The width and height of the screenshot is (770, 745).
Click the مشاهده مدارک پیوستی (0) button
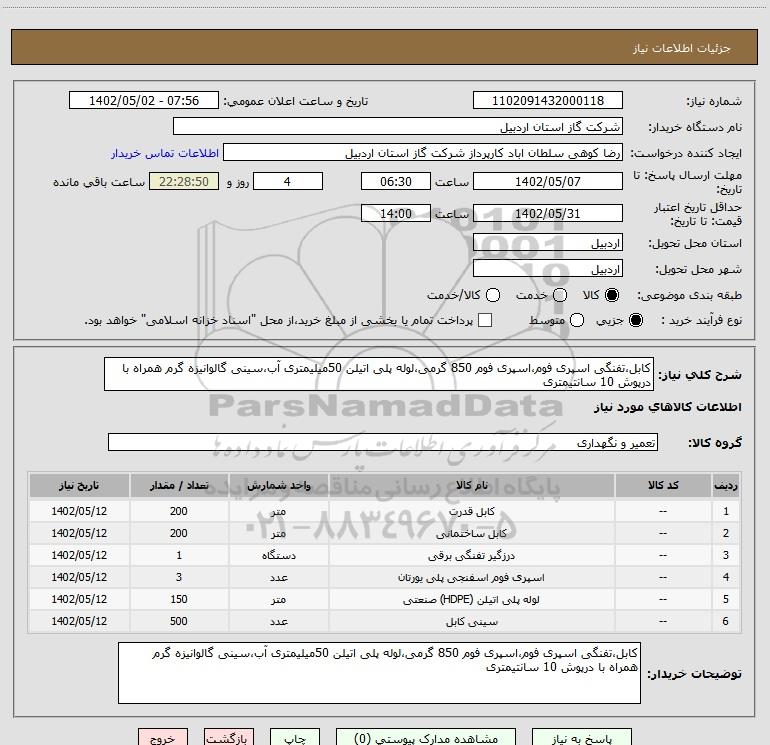(426, 737)
